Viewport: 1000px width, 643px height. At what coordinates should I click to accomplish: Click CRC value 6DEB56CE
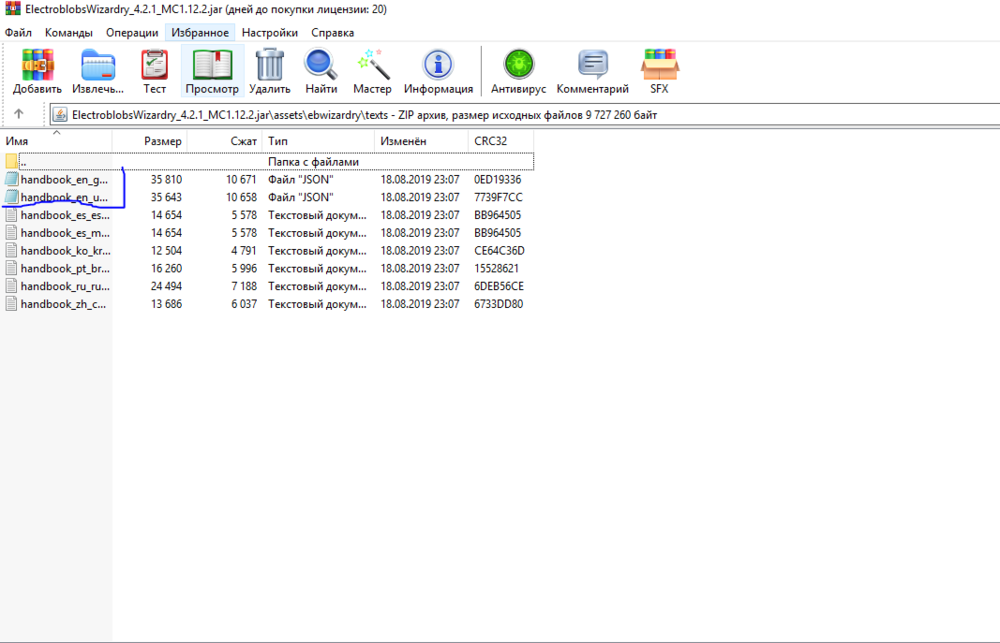[499, 286]
